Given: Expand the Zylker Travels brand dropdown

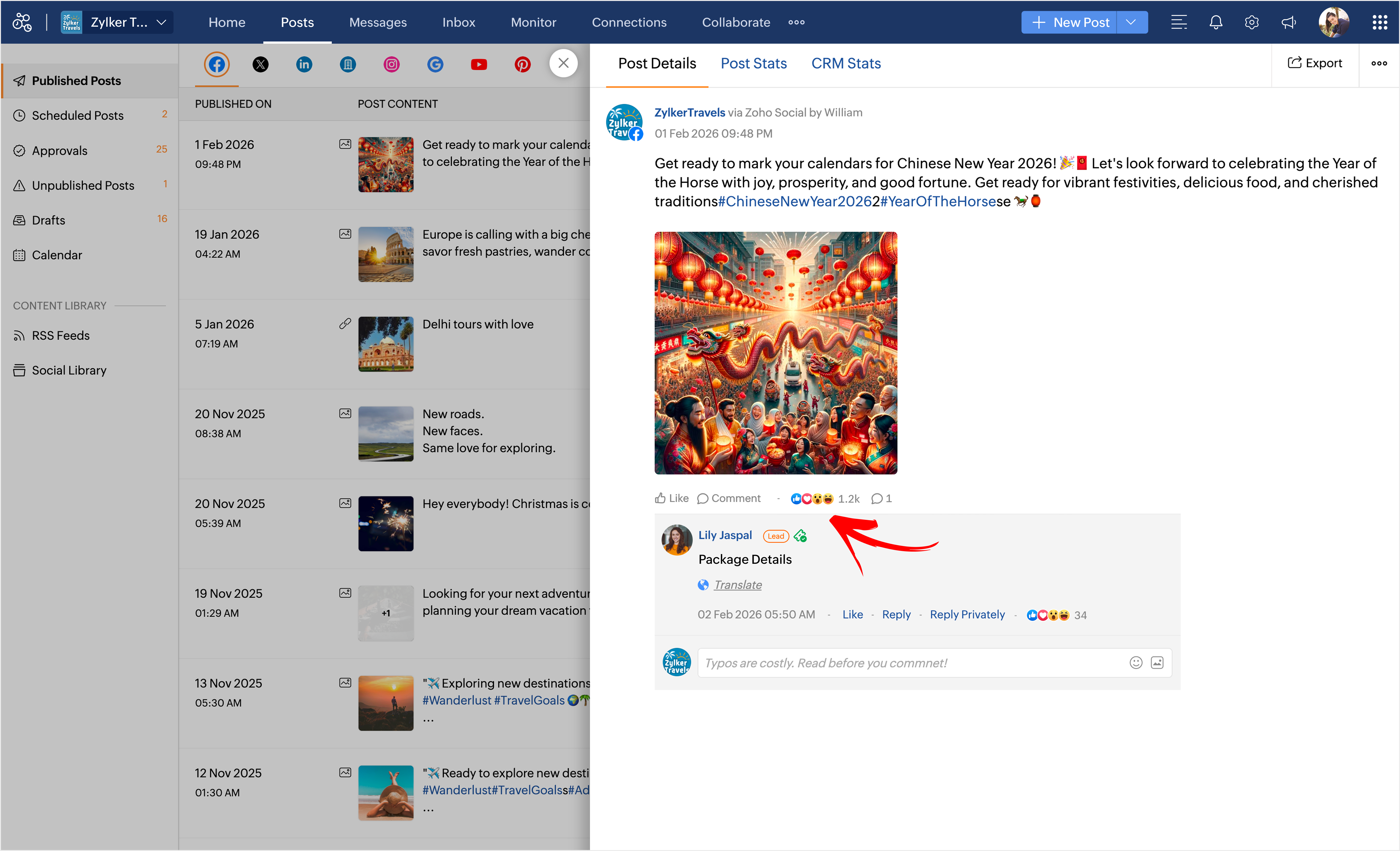Looking at the screenshot, I should [161, 22].
